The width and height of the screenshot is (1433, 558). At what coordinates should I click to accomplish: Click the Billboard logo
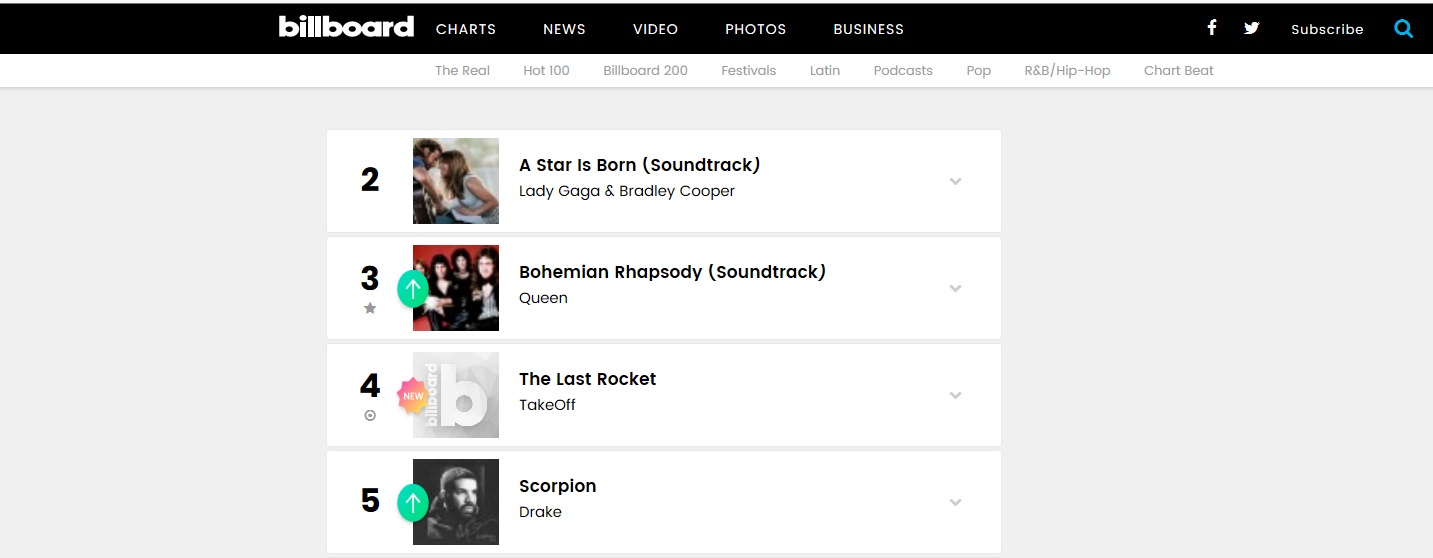point(346,27)
